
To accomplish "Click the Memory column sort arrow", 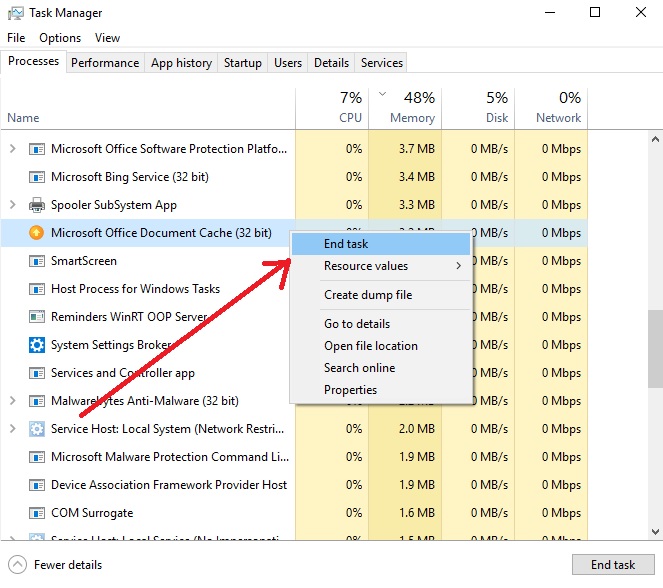I will (x=382, y=94).
